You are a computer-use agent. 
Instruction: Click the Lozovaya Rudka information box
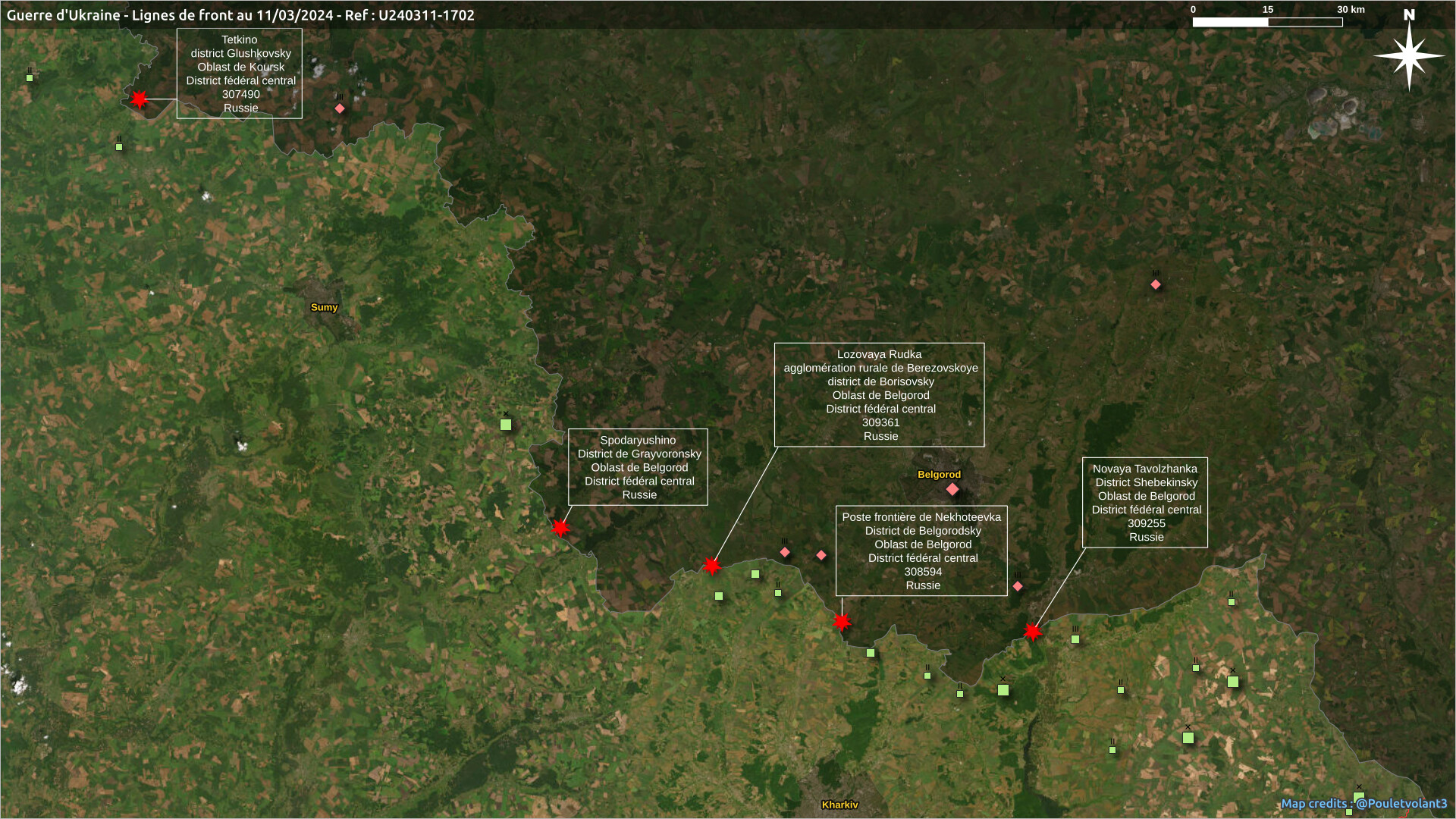(880, 394)
